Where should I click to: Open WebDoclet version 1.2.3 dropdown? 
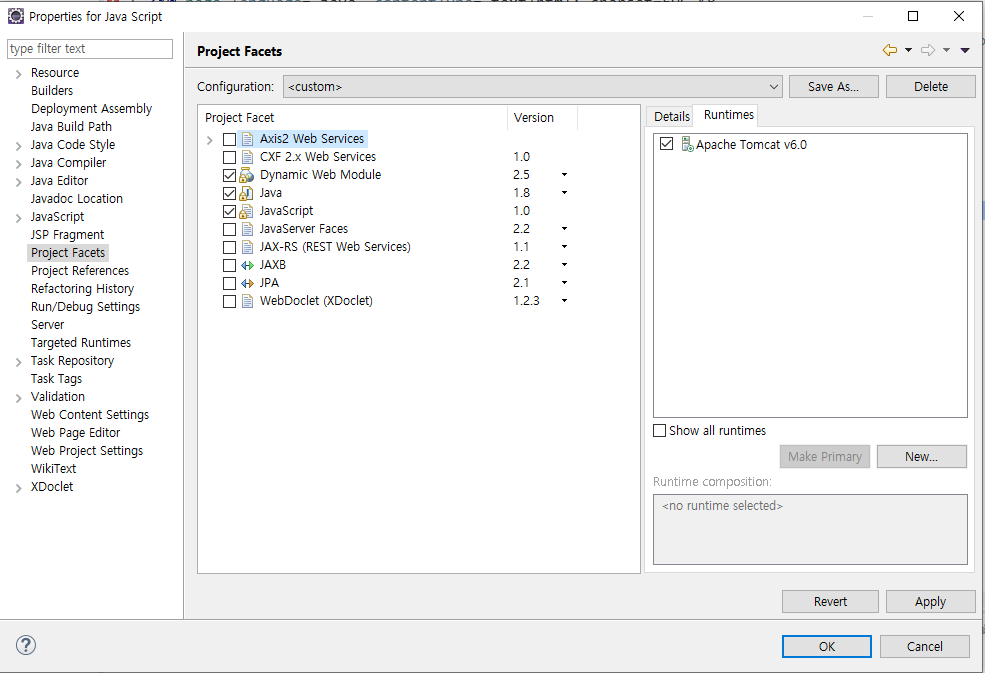point(564,301)
